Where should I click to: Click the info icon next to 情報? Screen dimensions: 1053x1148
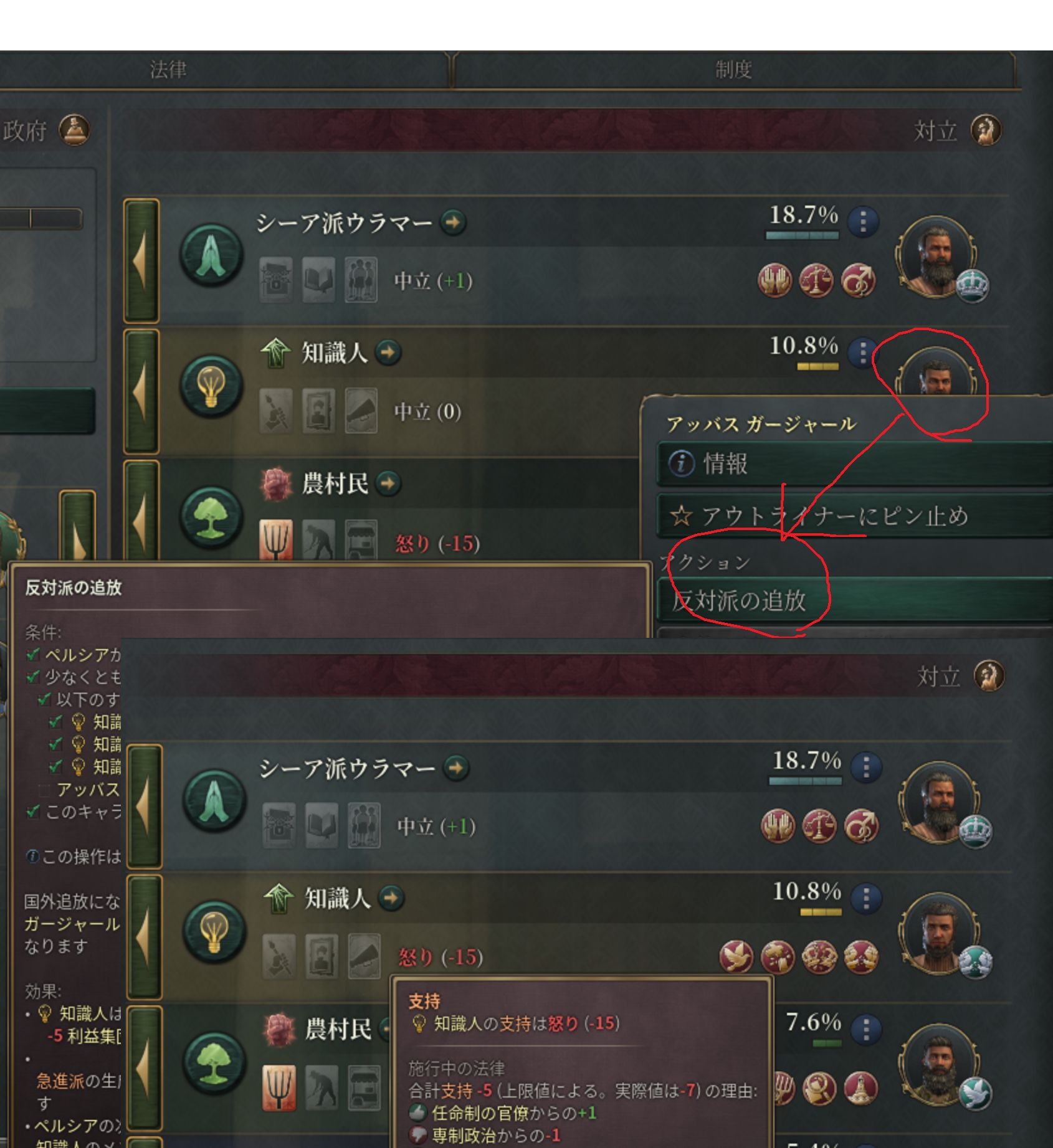click(681, 463)
